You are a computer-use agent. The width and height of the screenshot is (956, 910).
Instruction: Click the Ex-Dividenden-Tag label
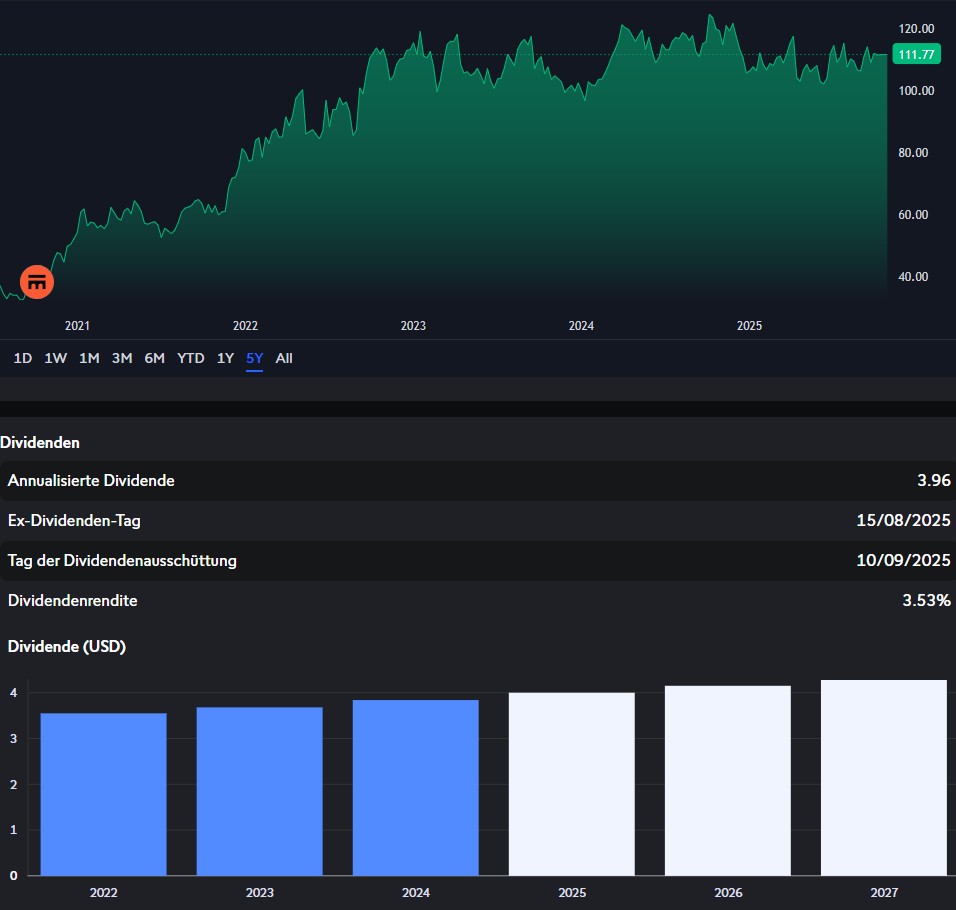click(x=74, y=521)
